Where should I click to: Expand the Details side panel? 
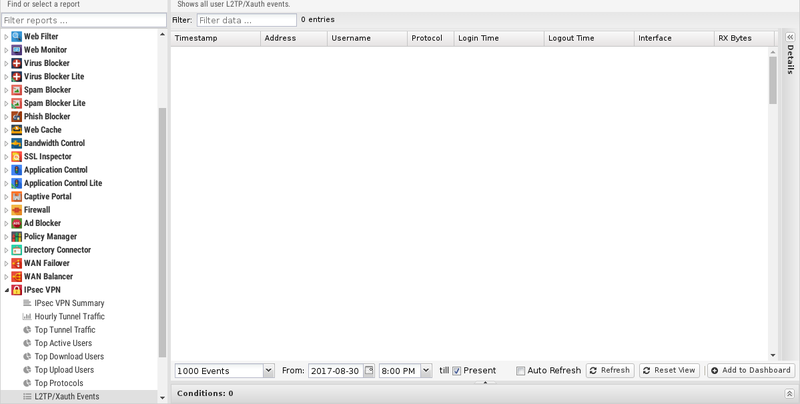click(790, 37)
